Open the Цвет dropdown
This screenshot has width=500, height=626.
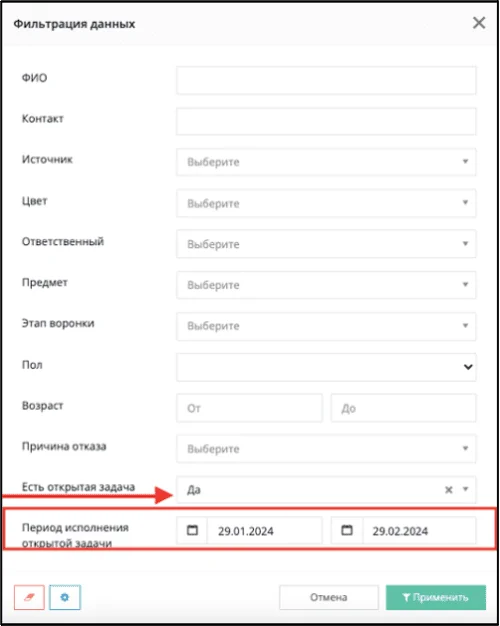326,203
